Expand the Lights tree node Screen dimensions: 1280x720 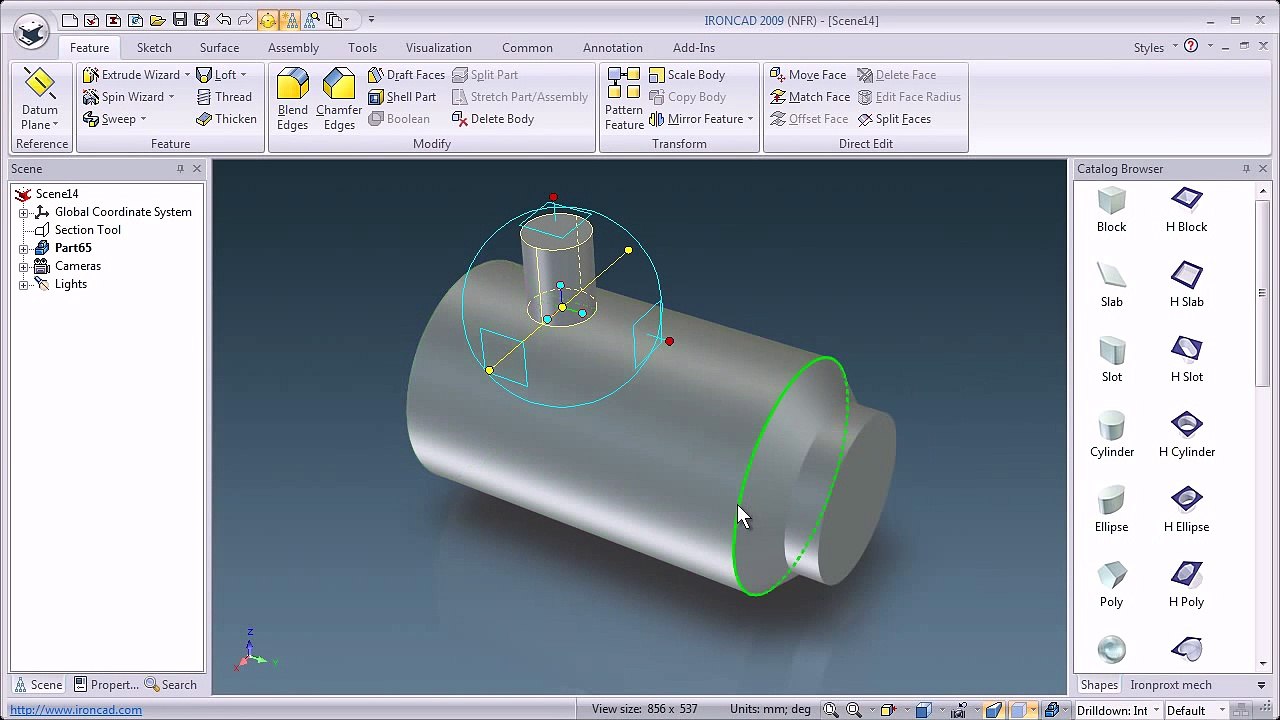24,284
